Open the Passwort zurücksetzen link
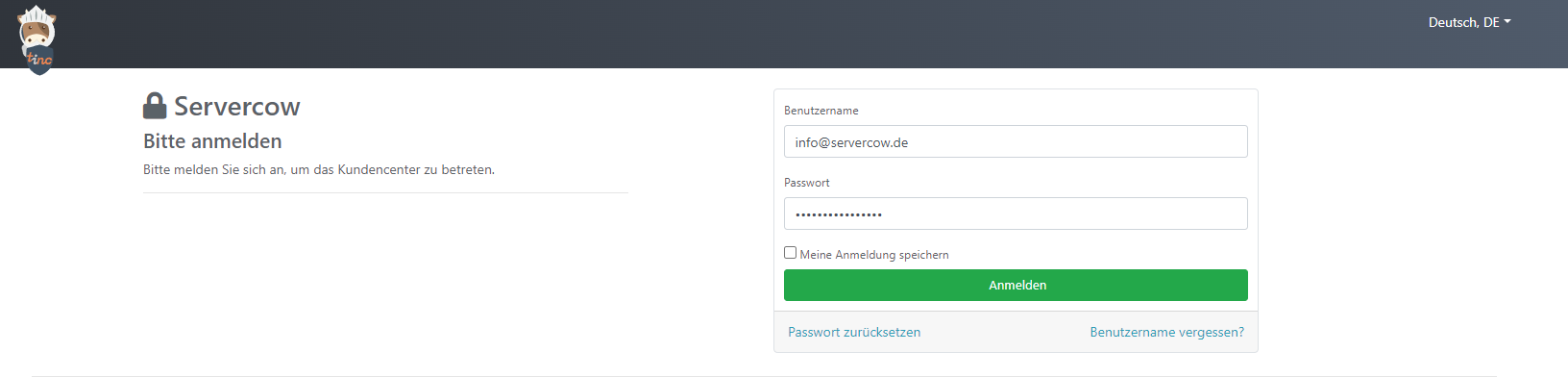Viewport: 1568px width, 377px height. (854, 332)
